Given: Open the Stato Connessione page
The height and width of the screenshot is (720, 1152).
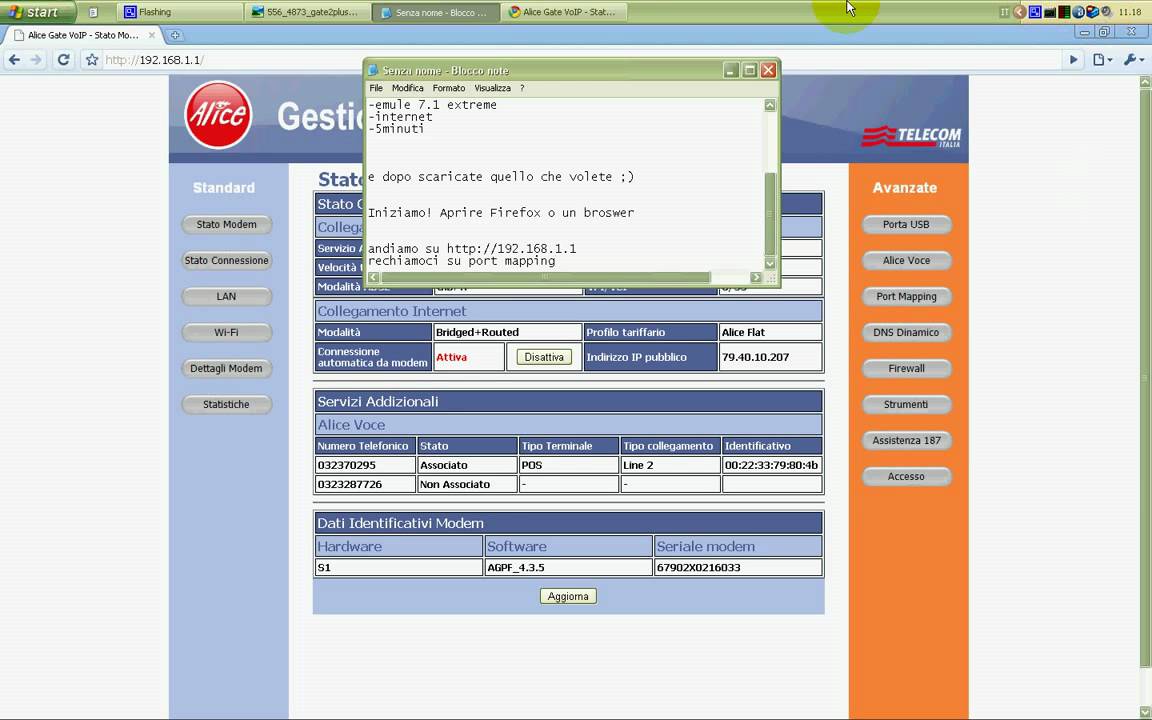Looking at the screenshot, I should point(226,260).
